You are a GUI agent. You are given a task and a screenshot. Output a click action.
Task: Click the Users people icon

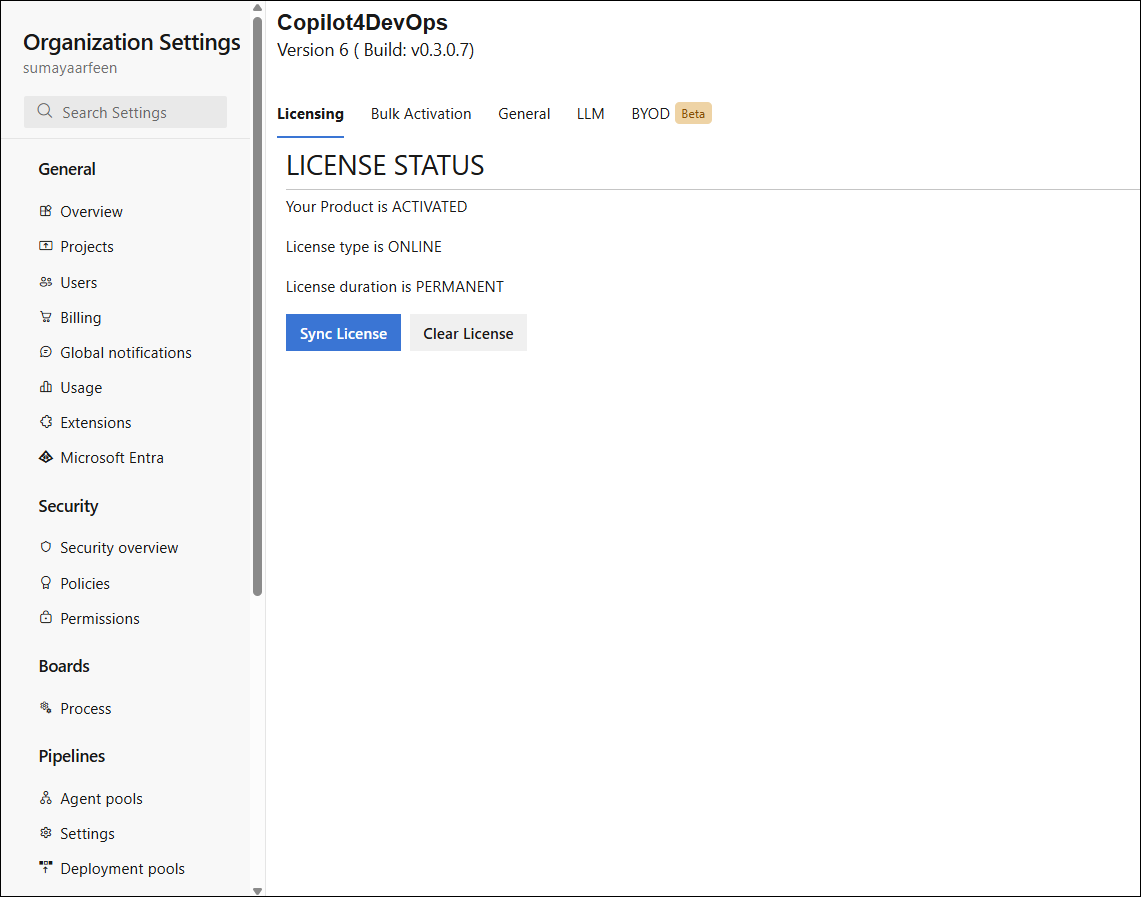coord(46,282)
